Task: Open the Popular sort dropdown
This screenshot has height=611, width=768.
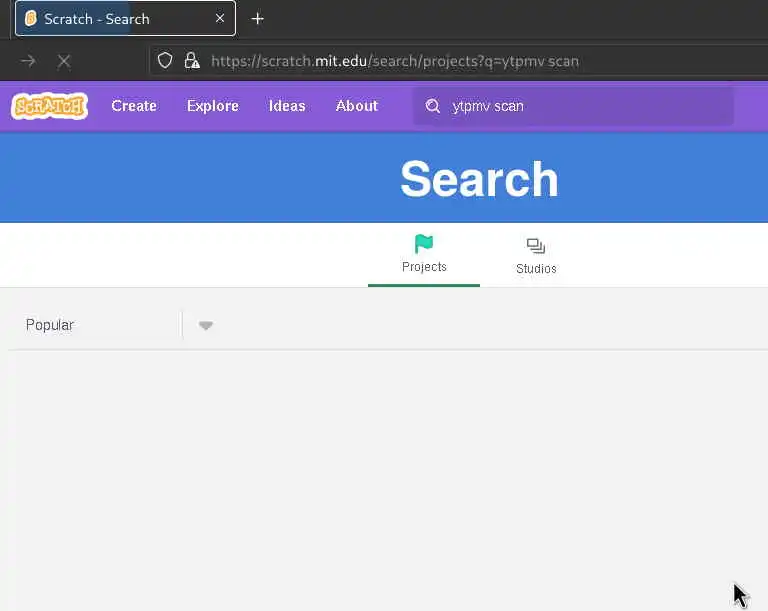Action: [x=120, y=325]
